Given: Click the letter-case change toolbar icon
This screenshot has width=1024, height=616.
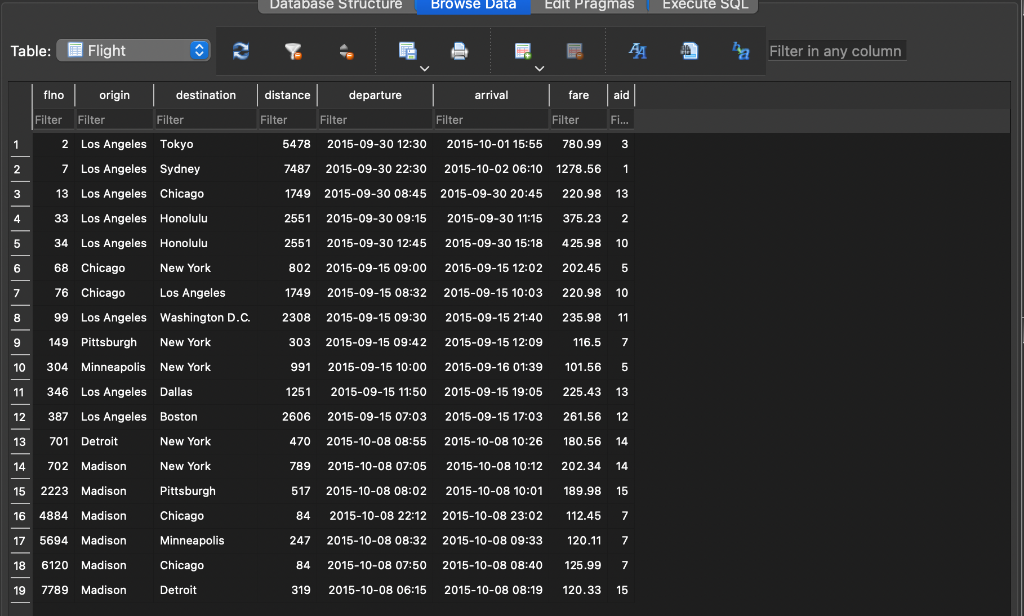Looking at the screenshot, I should 740,51.
